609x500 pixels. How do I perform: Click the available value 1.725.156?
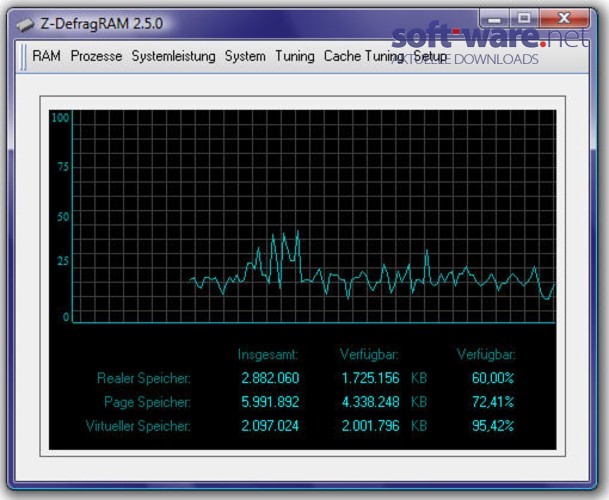click(371, 378)
